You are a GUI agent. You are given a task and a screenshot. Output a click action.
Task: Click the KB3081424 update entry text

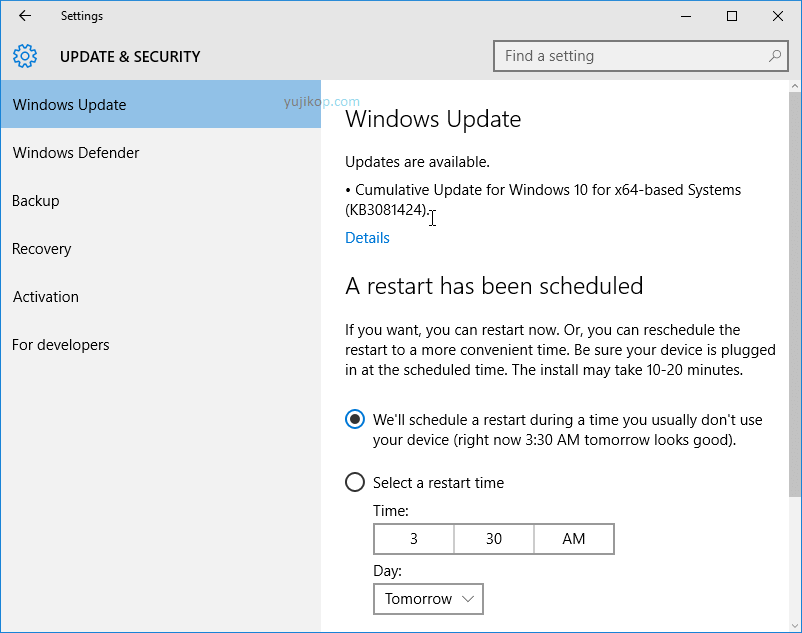click(x=543, y=199)
